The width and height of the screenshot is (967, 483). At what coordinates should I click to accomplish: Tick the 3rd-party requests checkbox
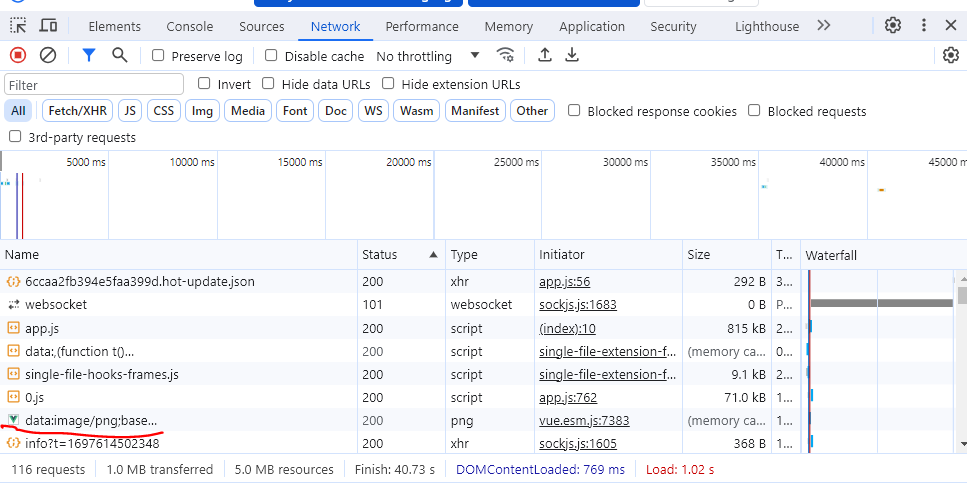(15, 137)
